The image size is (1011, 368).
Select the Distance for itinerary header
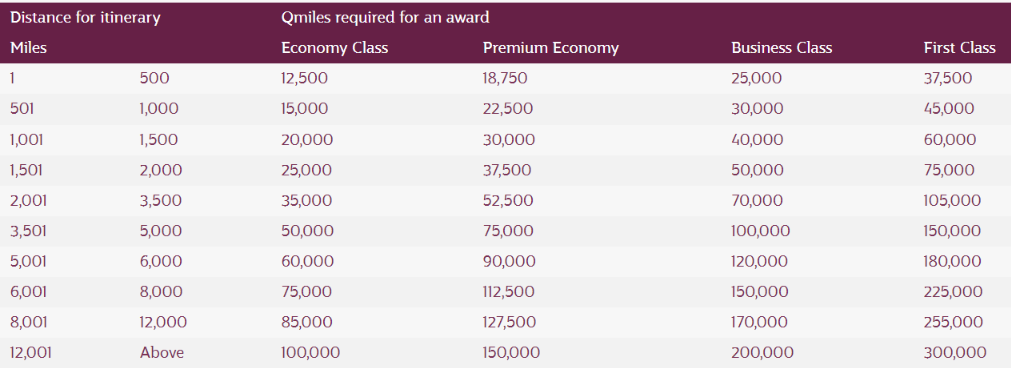85,17
